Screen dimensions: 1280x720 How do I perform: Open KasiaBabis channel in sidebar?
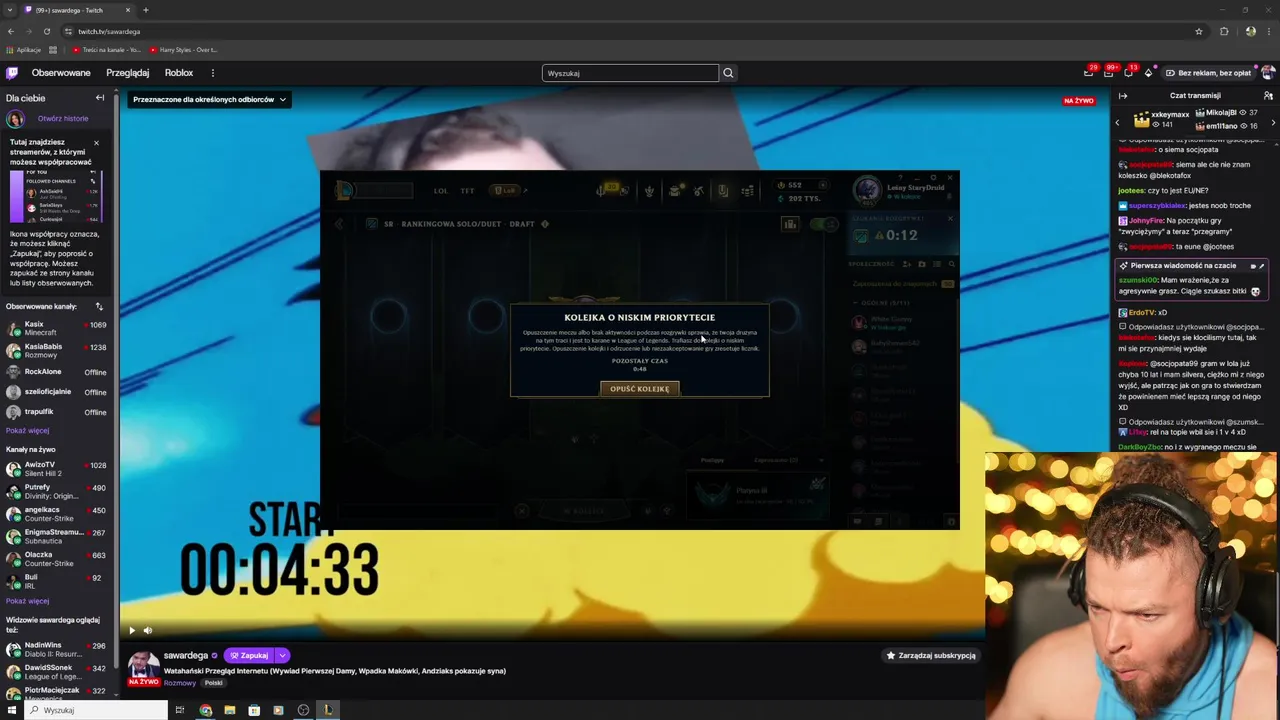point(56,350)
